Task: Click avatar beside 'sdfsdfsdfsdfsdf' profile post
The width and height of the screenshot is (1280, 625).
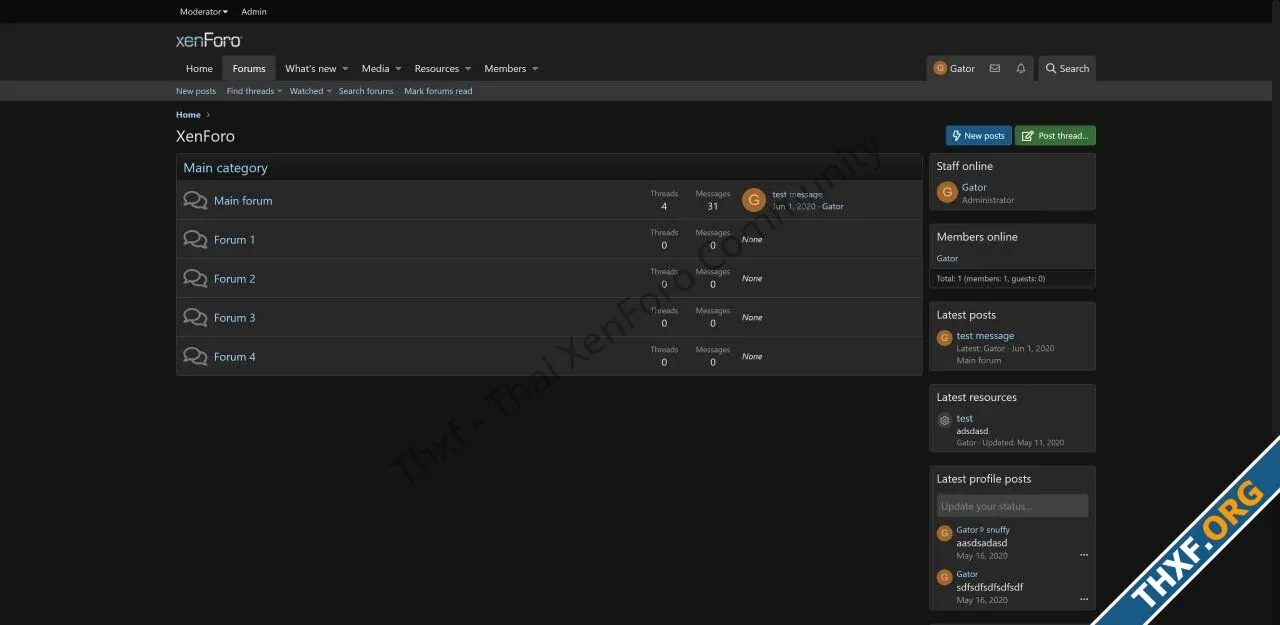Action: [x=944, y=577]
